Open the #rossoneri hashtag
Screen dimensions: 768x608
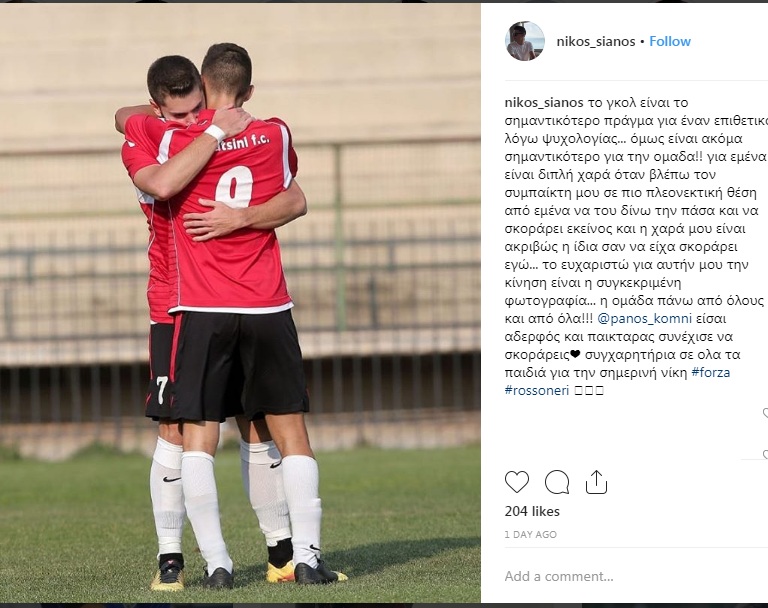click(x=537, y=390)
